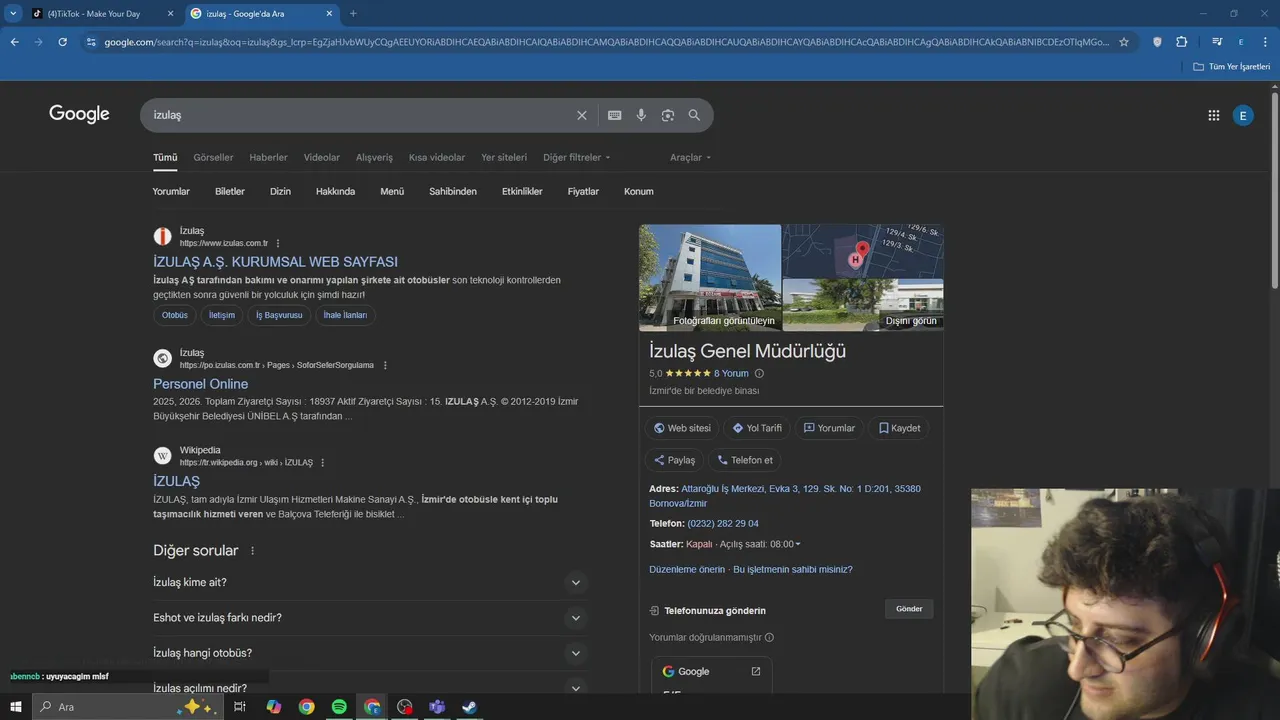
Task: Search by image with the camera lens icon
Action: (x=668, y=115)
